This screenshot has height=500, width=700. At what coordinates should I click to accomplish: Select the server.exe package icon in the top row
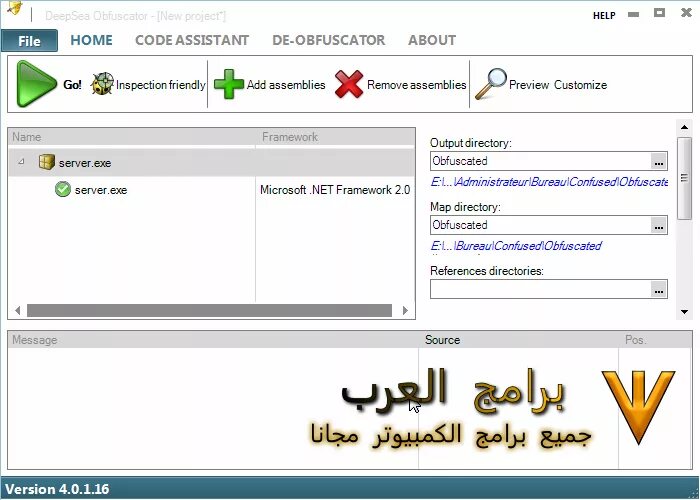pyautogui.click(x=46, y=162)
